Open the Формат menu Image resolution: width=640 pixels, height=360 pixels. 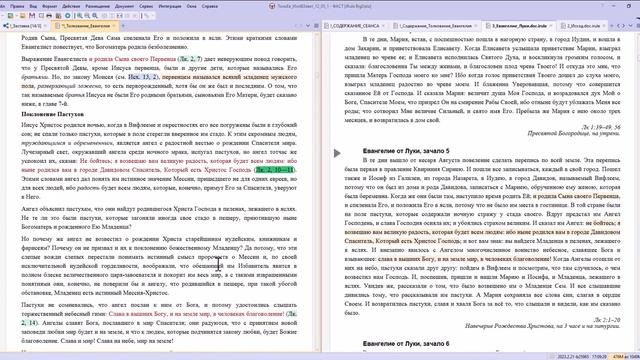[50, 7]
